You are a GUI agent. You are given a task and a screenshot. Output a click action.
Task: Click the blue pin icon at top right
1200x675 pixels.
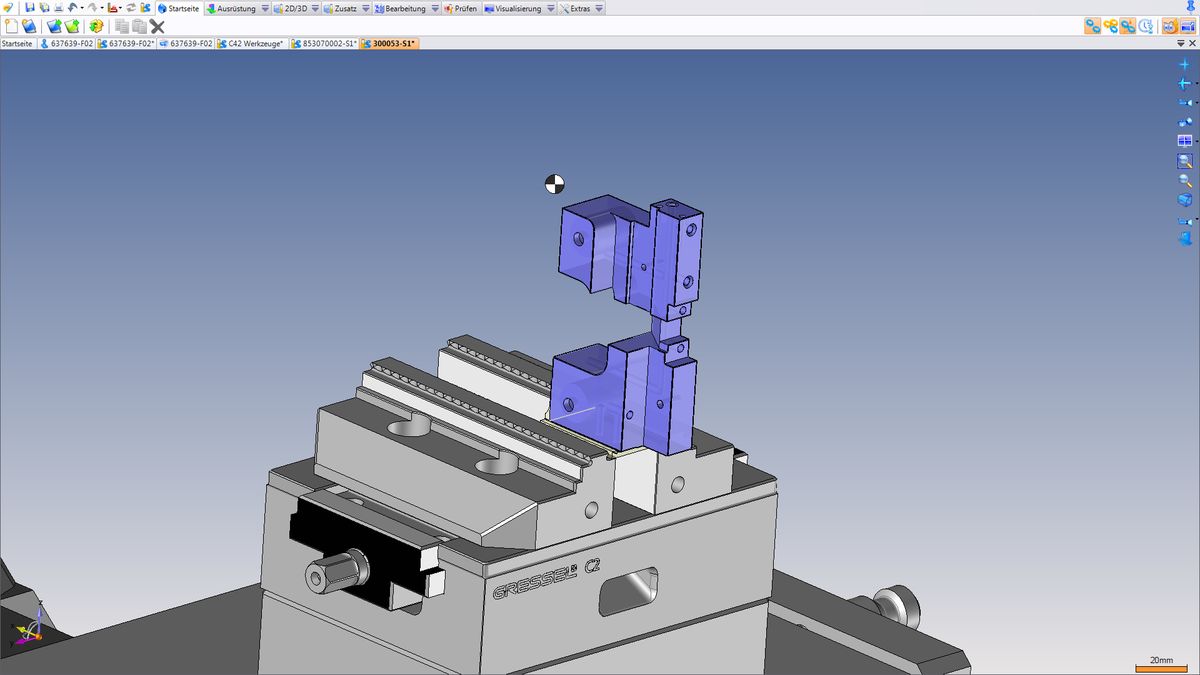pyautogui.click(x=1189, y=8)
